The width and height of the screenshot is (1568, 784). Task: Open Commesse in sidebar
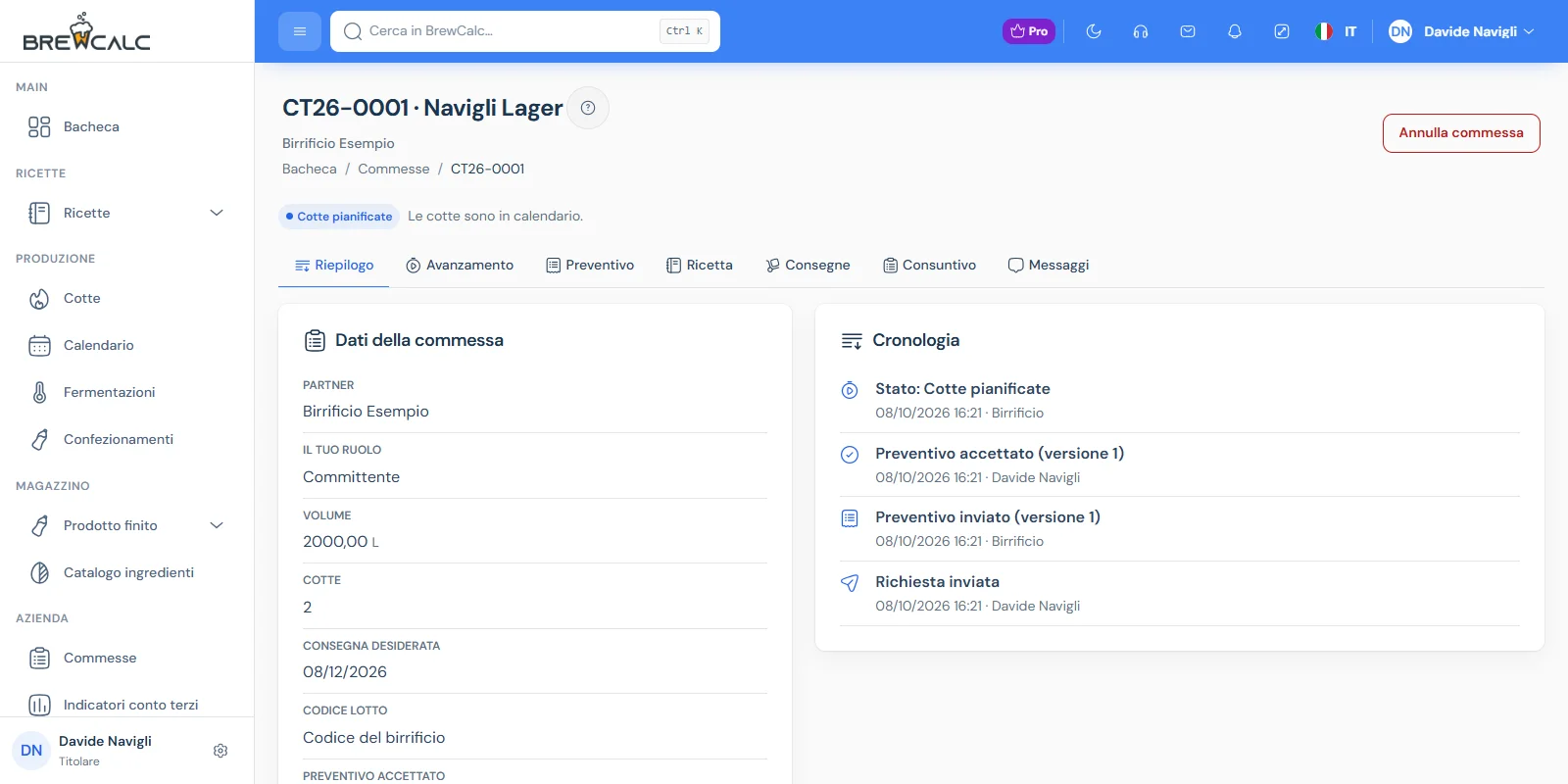pos(127,658)
